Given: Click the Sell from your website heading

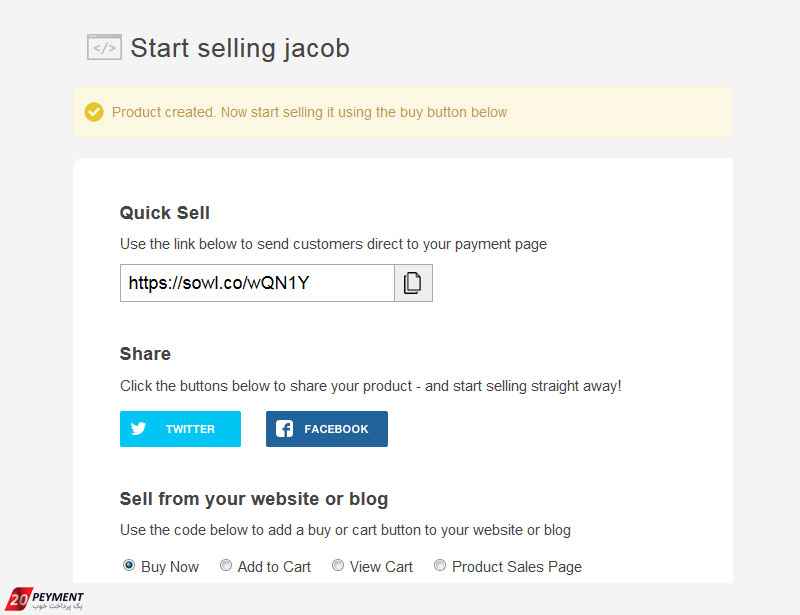Looking at the screenshot, I should point(254,499).
